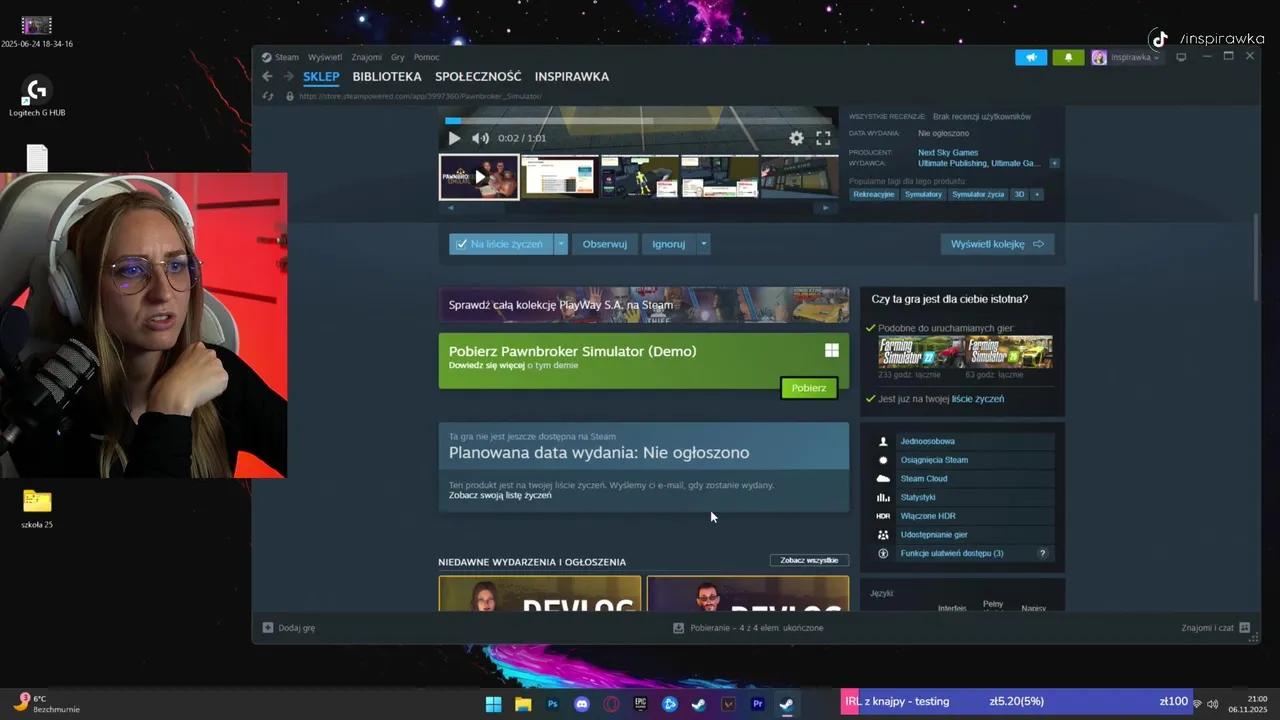Click the Włączone HDR feature row
The height and width of the screenshot is (720, 1280).
click(963, 516)
